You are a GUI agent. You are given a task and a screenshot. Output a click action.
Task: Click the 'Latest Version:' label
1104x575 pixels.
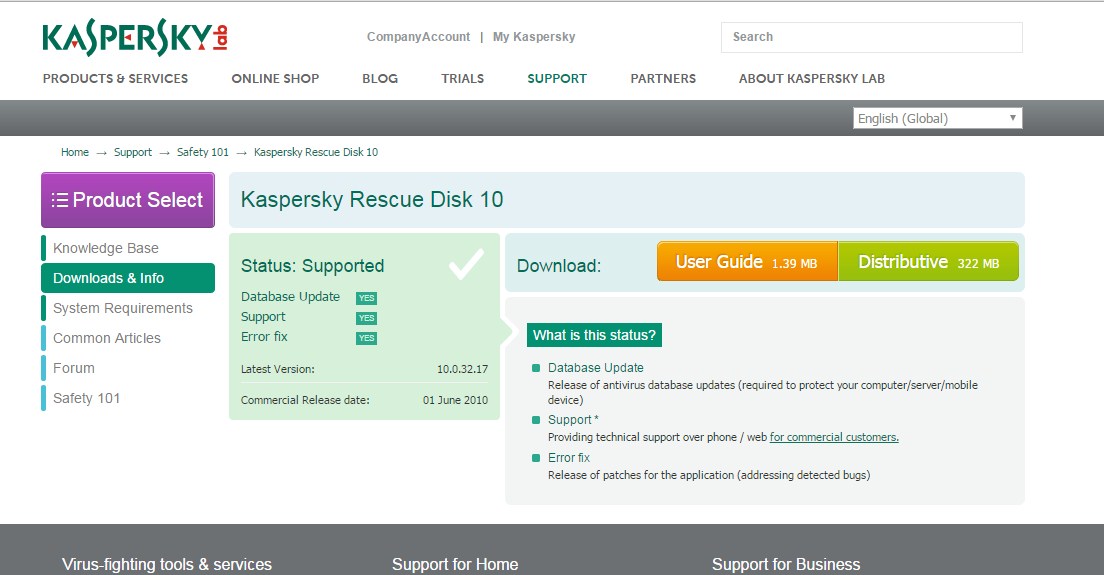(x=277, y=369)
